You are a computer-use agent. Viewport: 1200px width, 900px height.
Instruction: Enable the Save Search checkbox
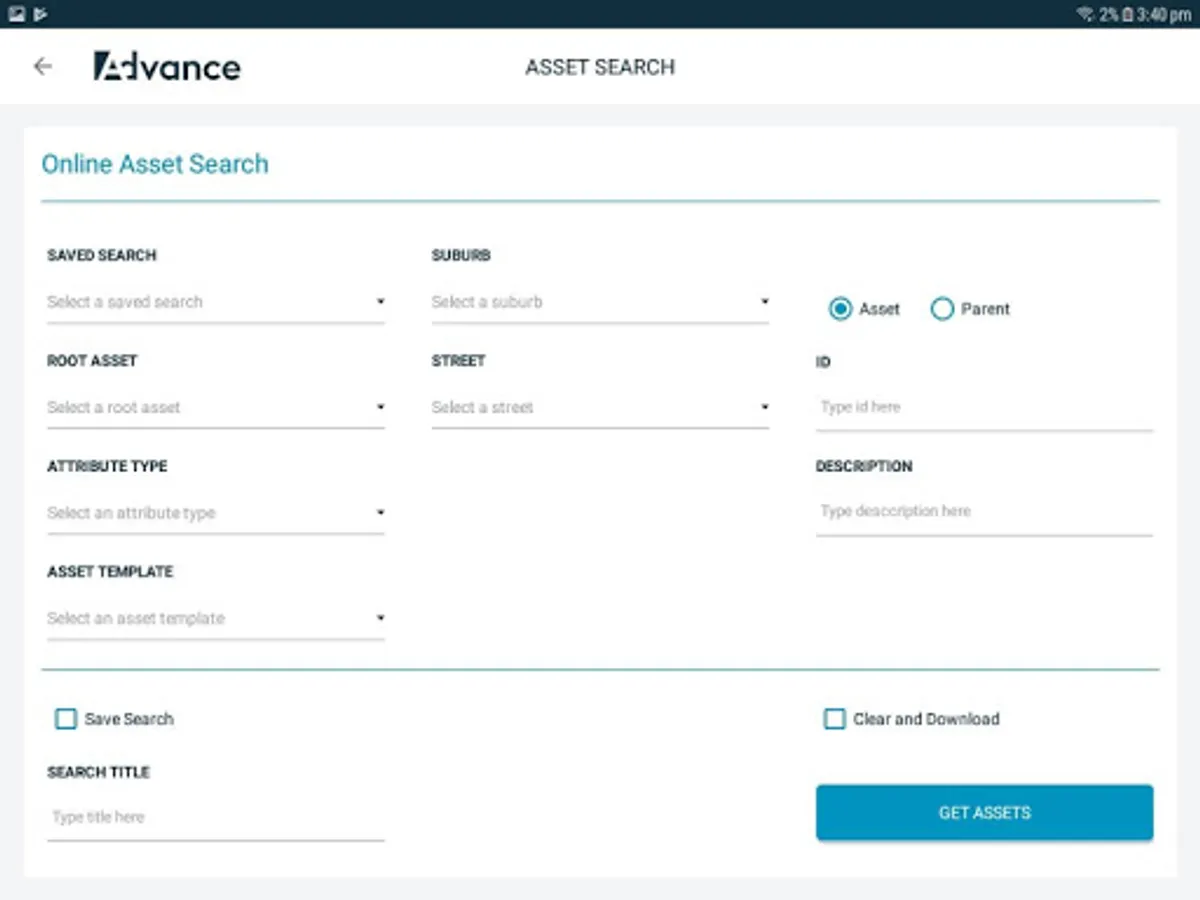tap(66, 719)
